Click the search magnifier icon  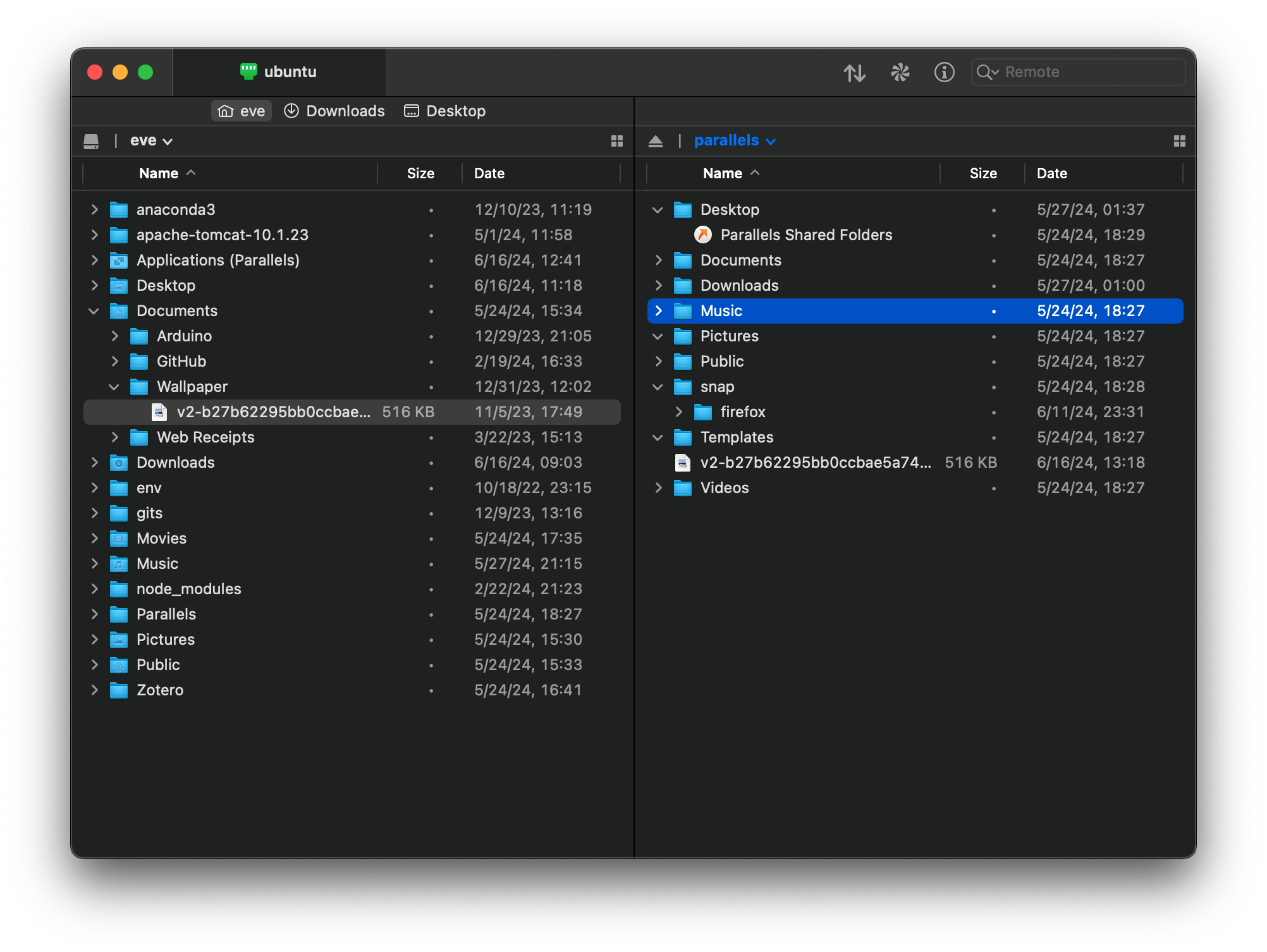click(x=986, y=72)
